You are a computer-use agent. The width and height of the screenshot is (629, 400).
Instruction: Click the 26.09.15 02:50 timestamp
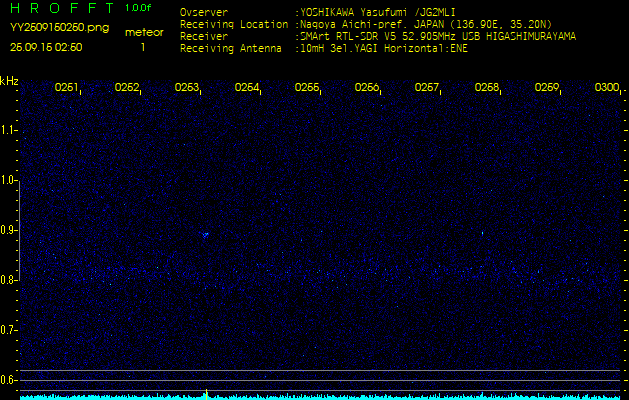[x=46, y=46]
